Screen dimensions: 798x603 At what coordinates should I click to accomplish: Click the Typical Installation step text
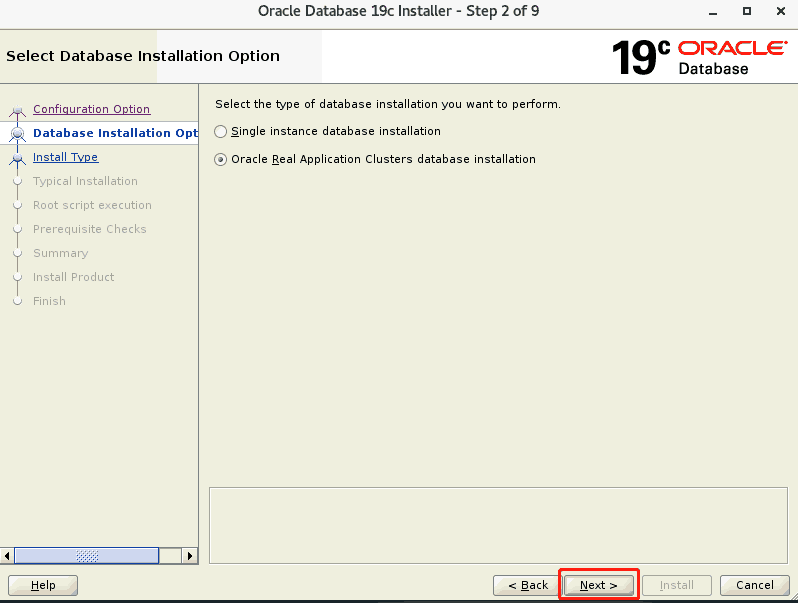[86, 181]
